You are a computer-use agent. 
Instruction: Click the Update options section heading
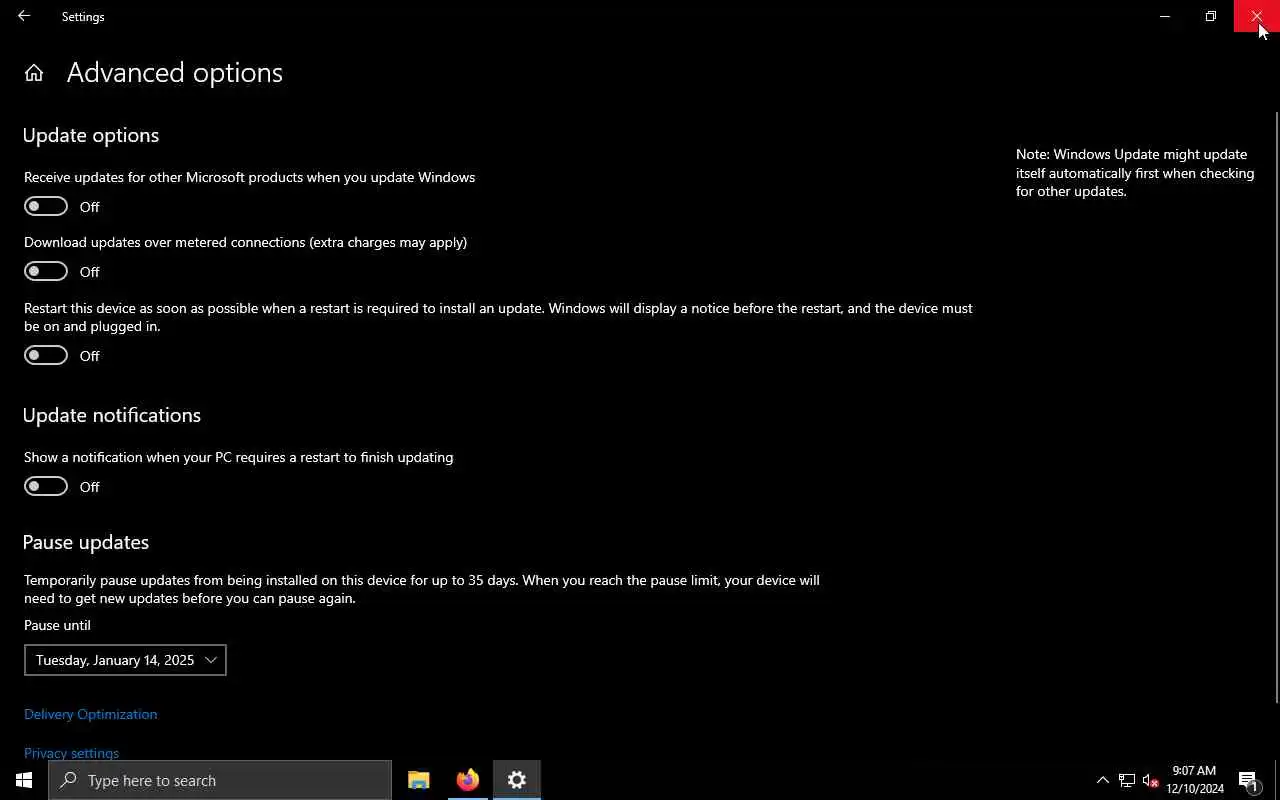(91, 135)
